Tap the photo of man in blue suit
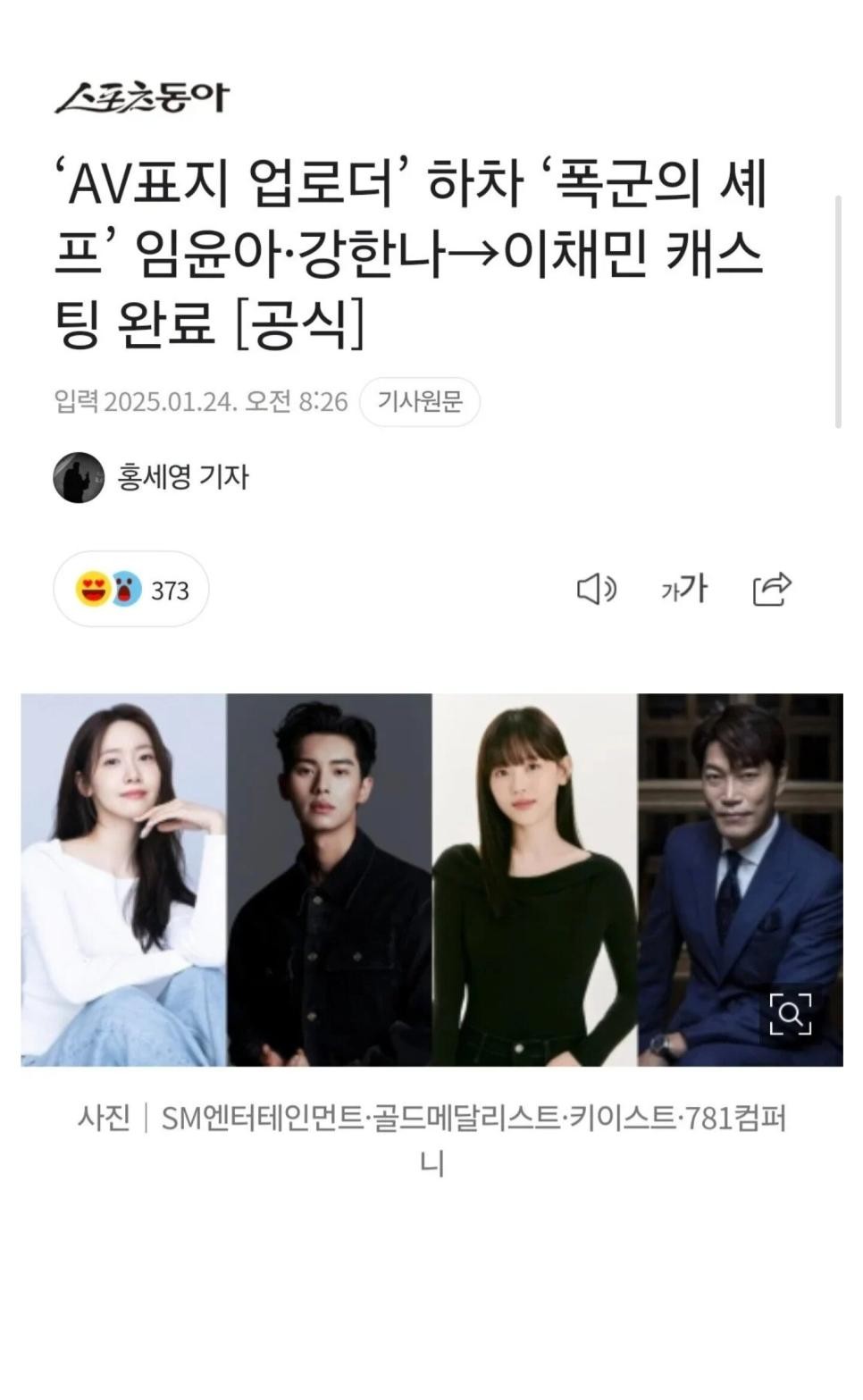This screenshot has height=1400, width=863. point(741,879)
